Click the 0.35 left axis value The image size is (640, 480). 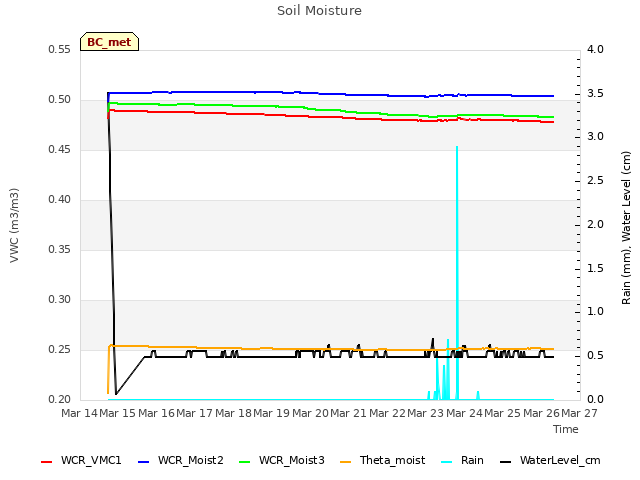[60, 249]
